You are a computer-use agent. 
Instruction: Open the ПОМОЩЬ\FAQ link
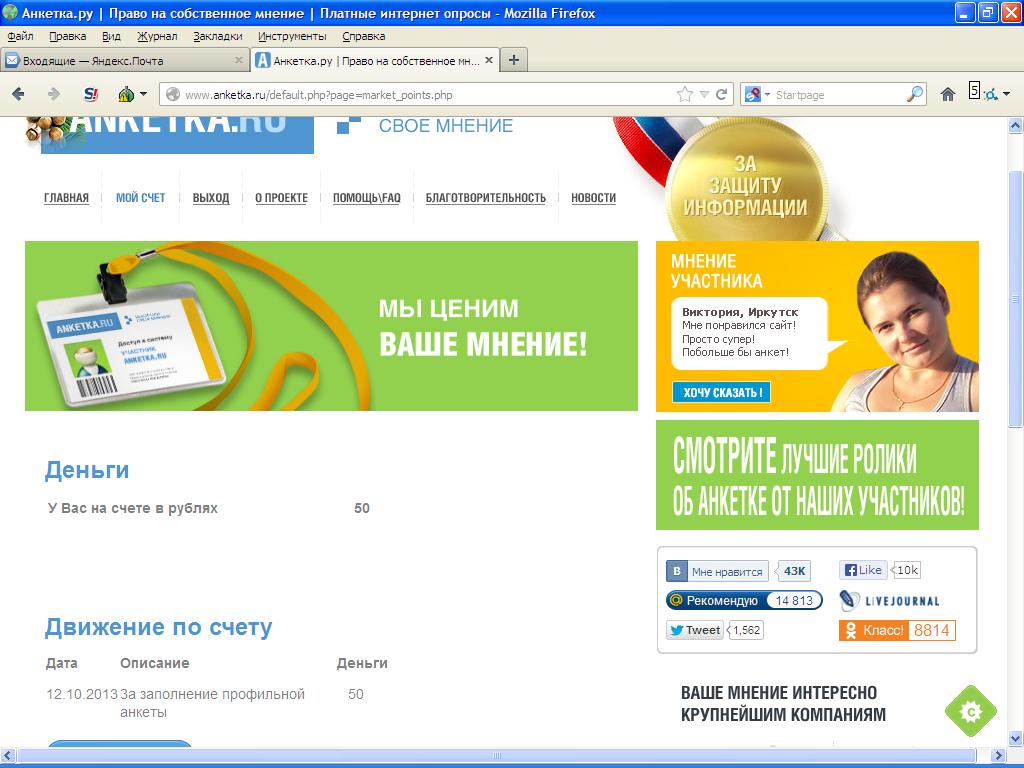[x=366, y=198]
